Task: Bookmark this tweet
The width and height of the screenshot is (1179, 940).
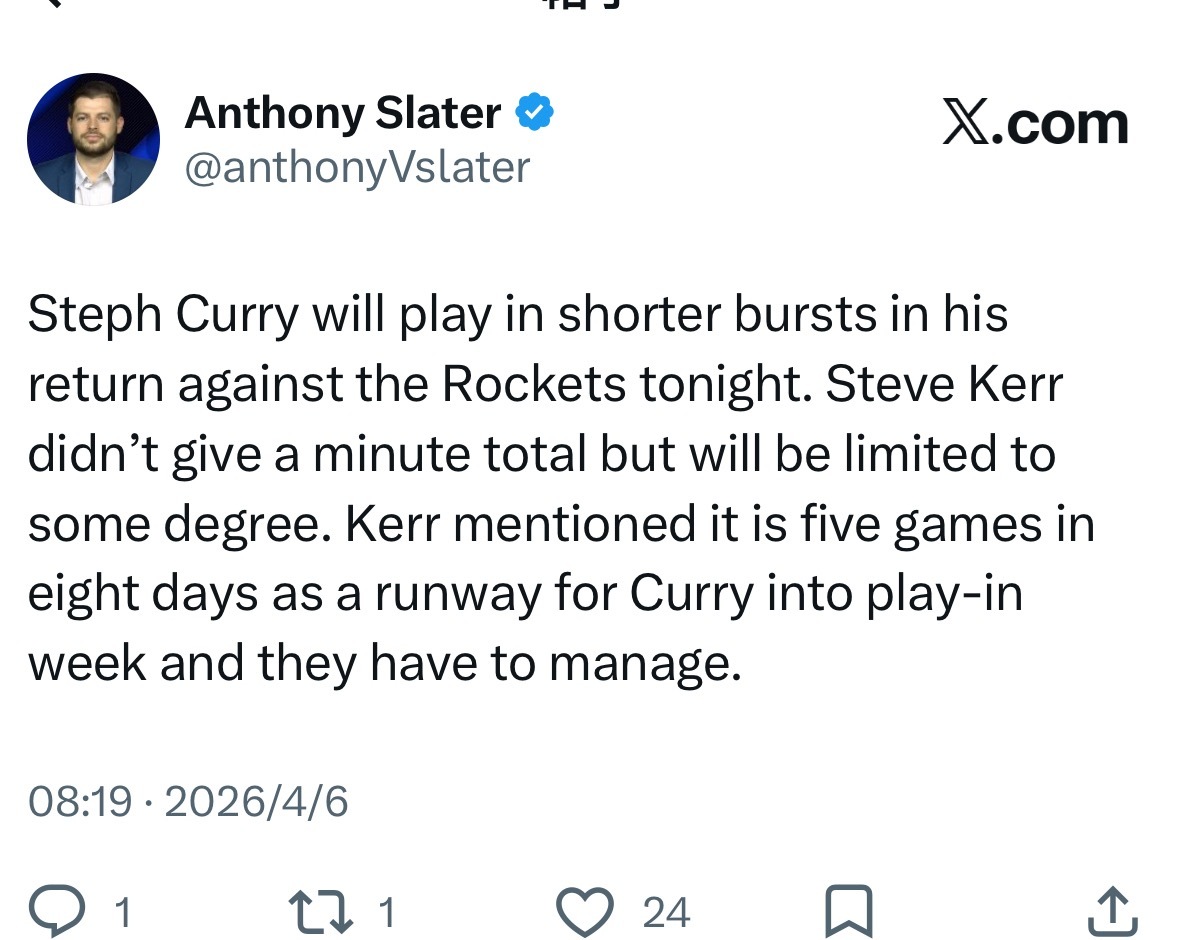Action: [848, 911]
